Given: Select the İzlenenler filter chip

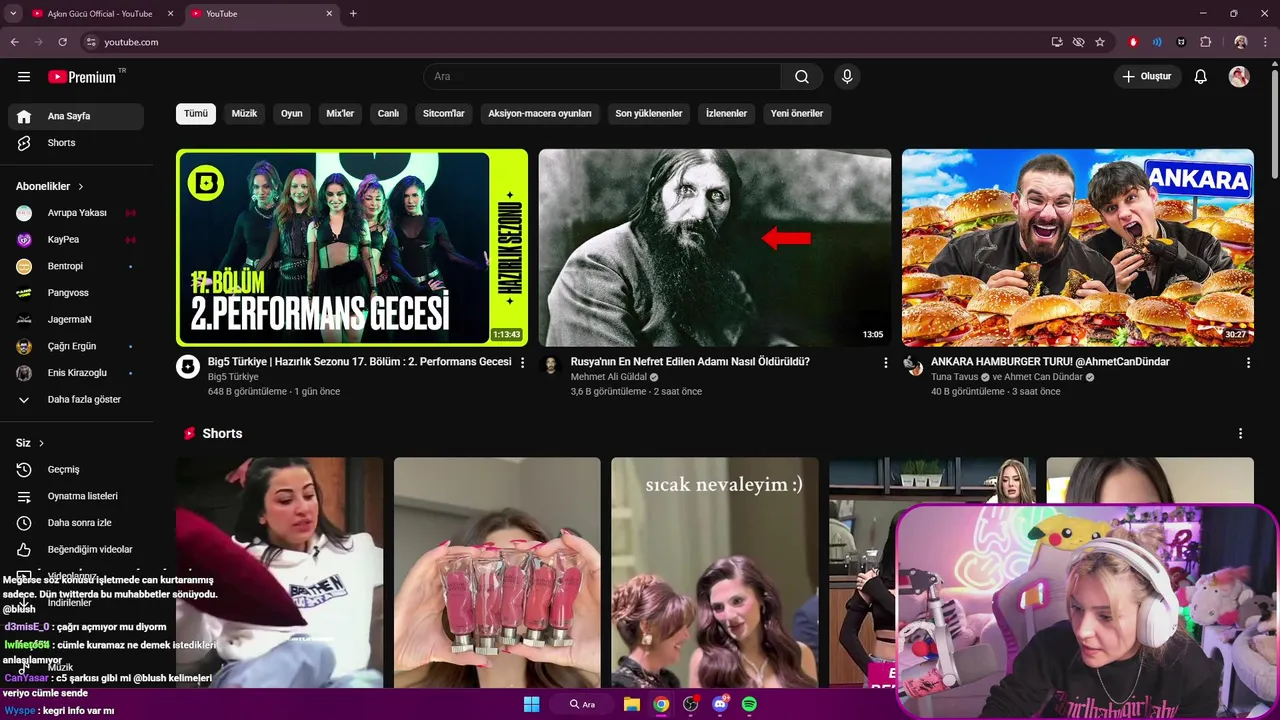Looking at the screenshot, I should [727, 114].
